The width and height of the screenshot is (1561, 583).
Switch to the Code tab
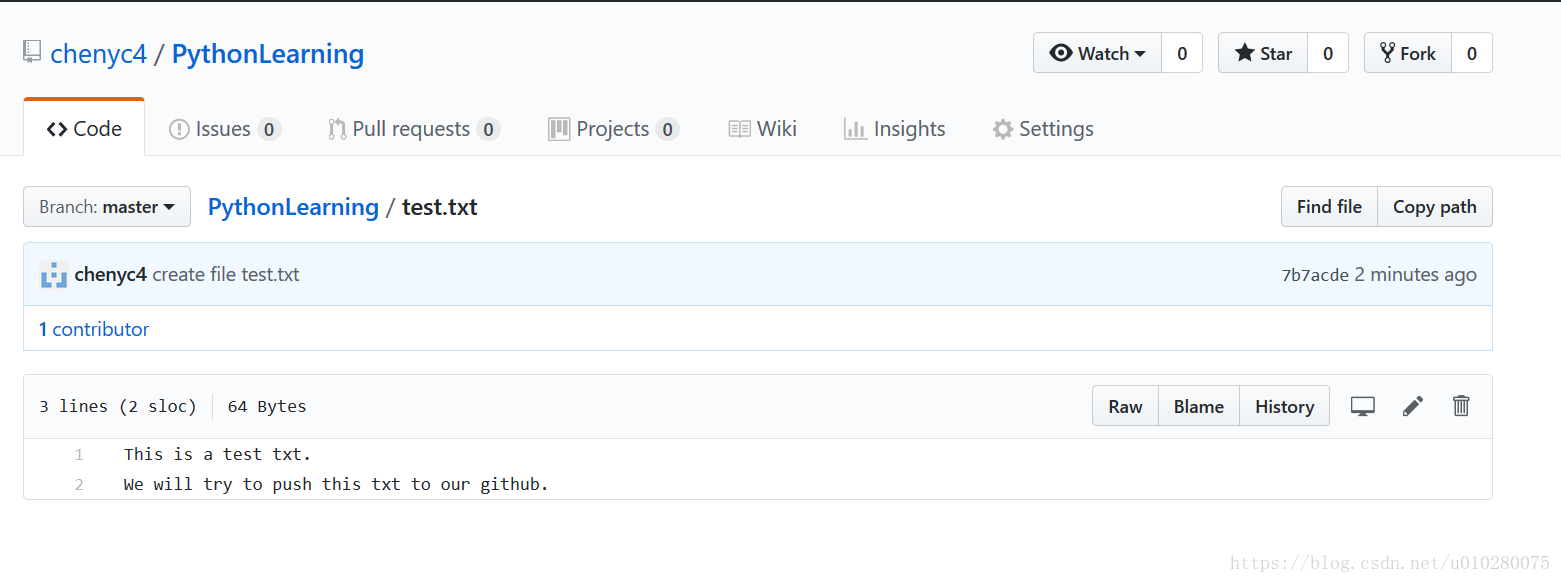point(84,128)
